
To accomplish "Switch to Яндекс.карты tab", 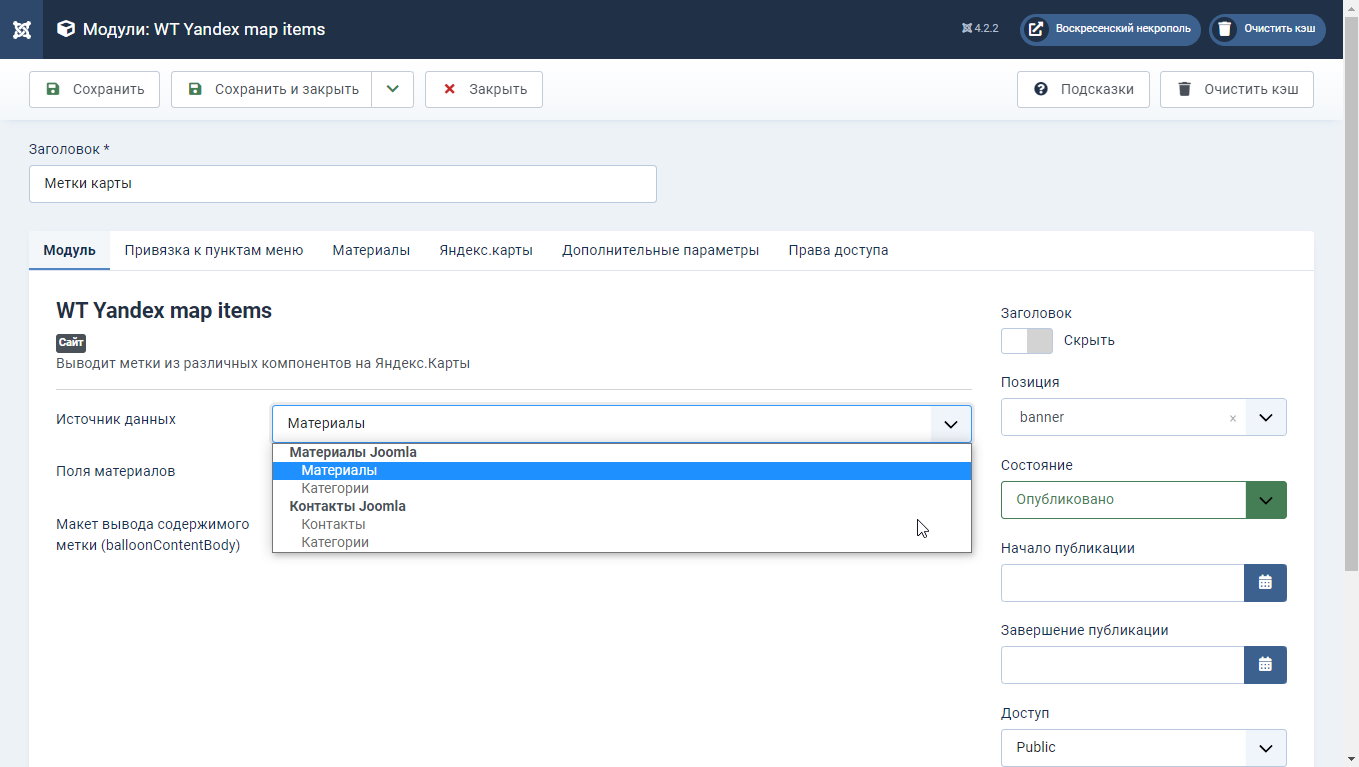I will point(486,250).
